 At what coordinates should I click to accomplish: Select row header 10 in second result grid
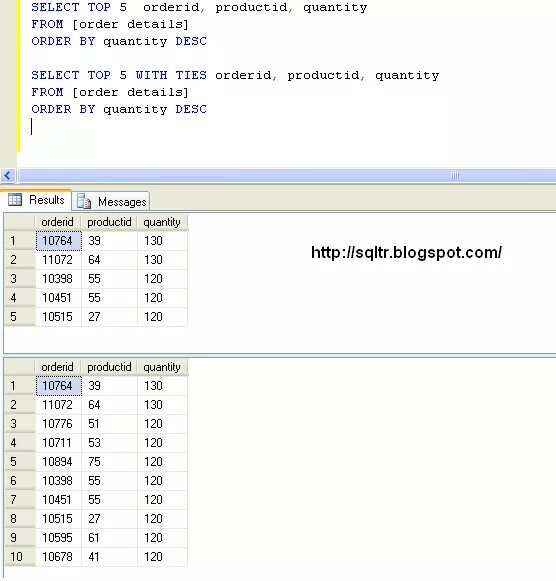(x=20, y=557)
